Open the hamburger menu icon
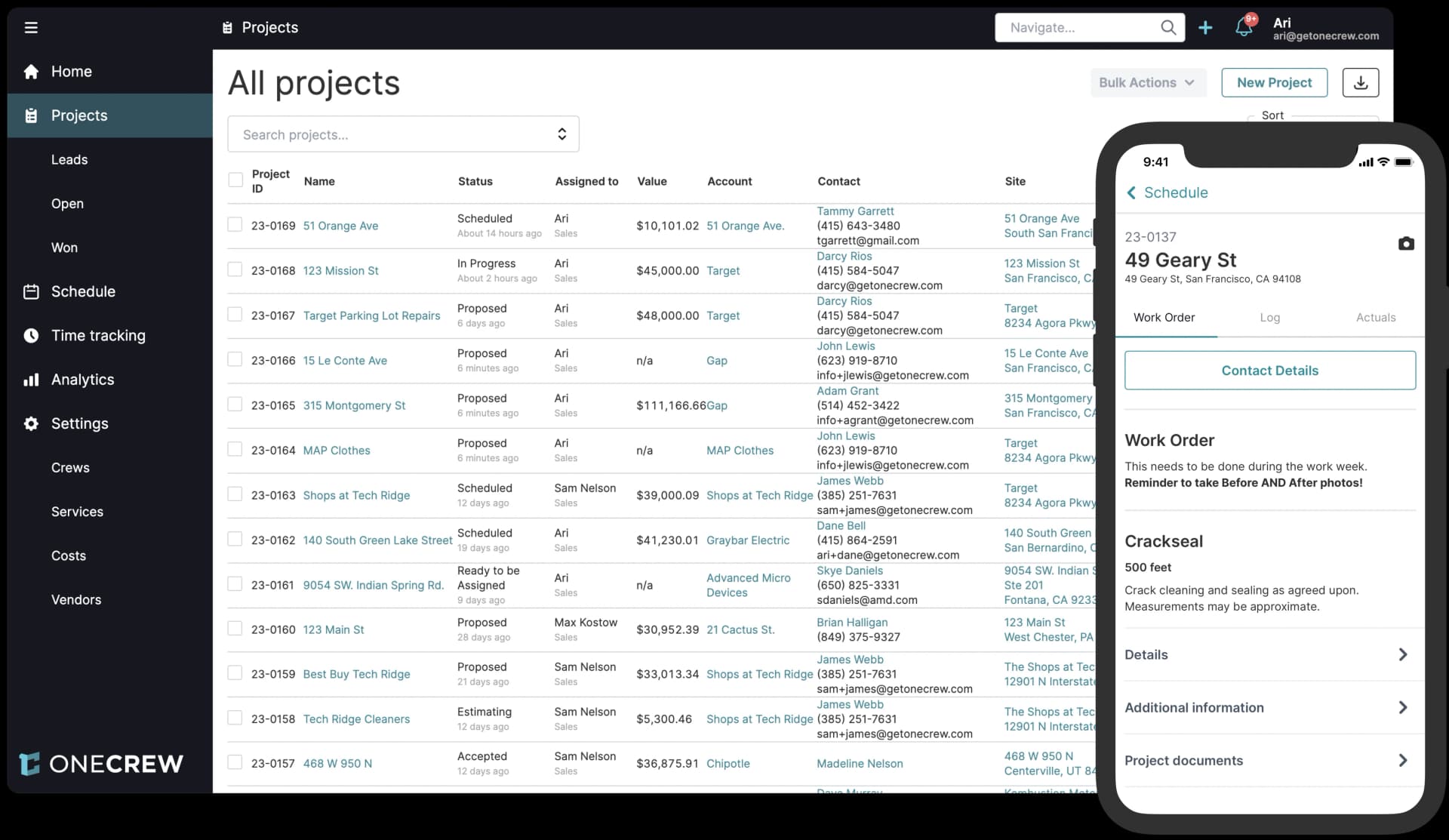 click(x=31, y=28)
